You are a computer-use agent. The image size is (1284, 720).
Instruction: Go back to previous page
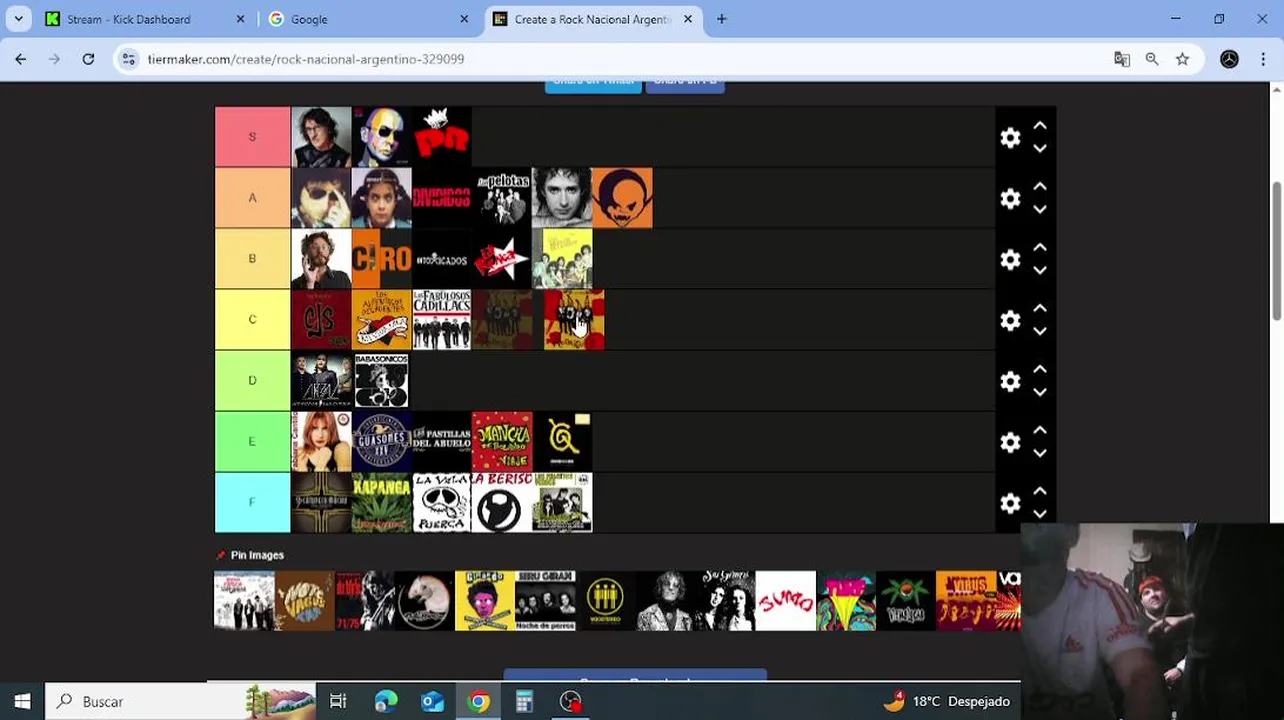(20, 59)
